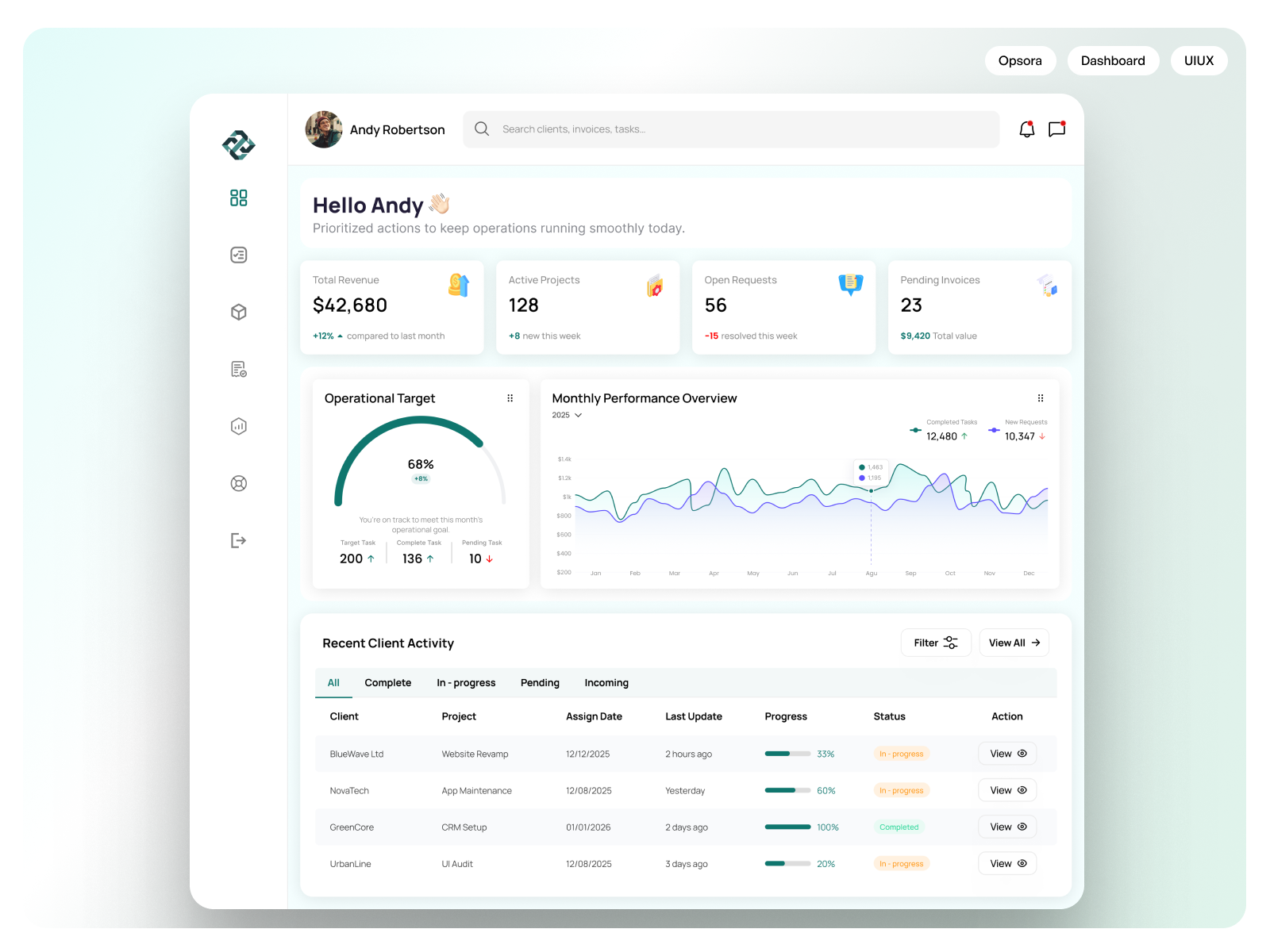Toggle the New Requests legend in the chart
Screen dimensions: 1270x952
(1020, 428)
